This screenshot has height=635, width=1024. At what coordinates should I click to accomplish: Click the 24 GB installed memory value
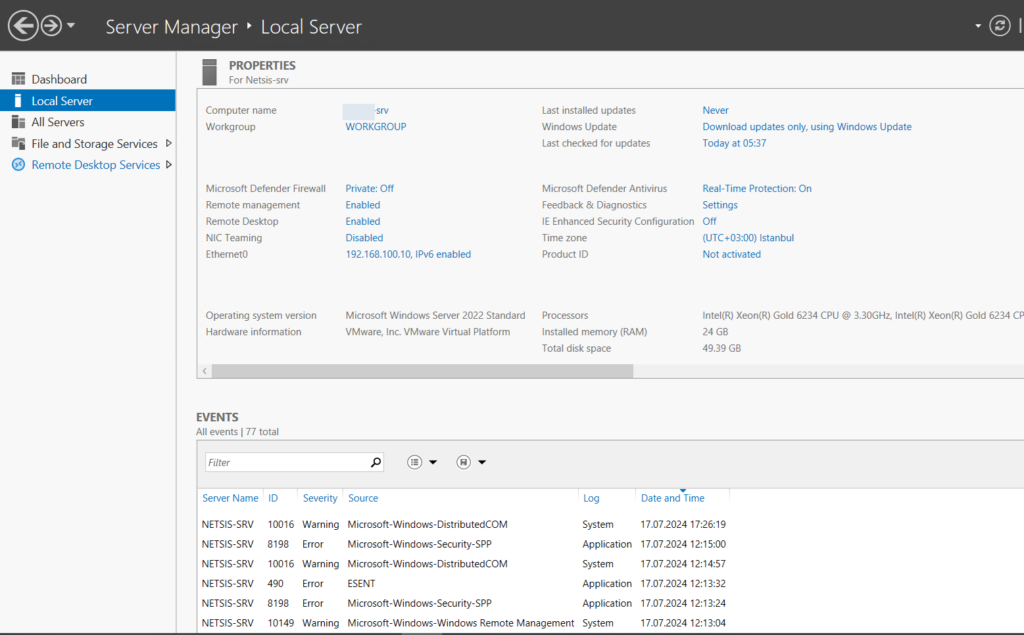point(715,332)
